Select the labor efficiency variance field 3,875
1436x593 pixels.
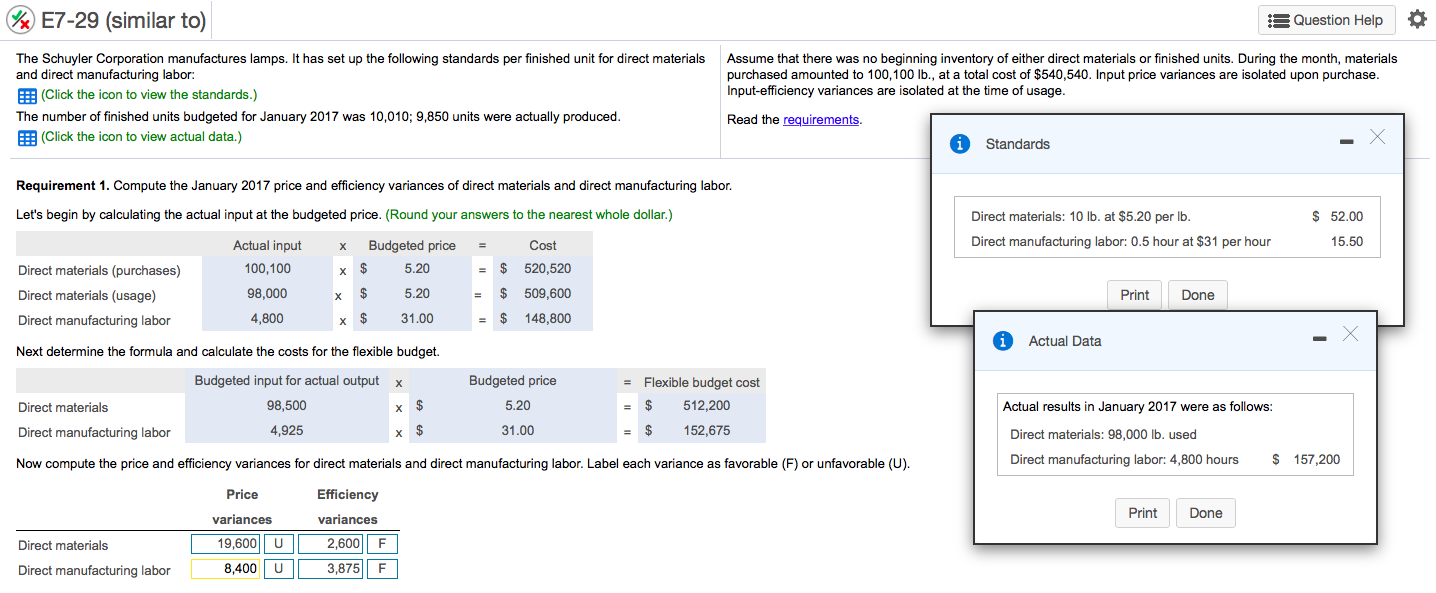point(331,569)
